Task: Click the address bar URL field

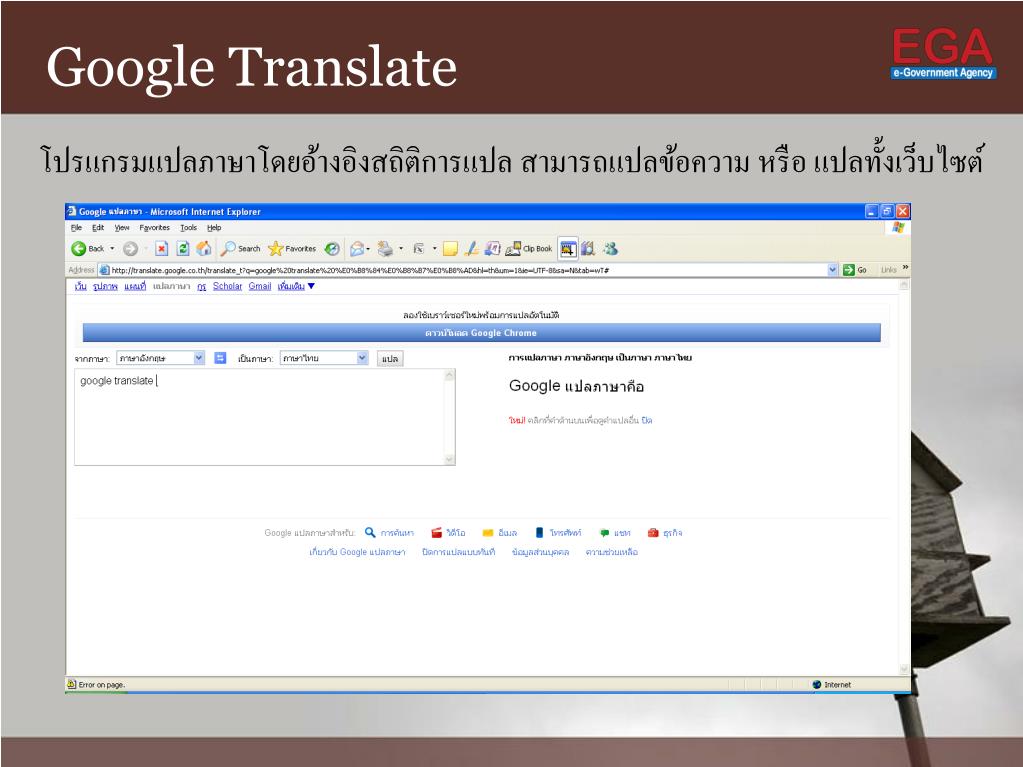Action: (x=468, y=270)
